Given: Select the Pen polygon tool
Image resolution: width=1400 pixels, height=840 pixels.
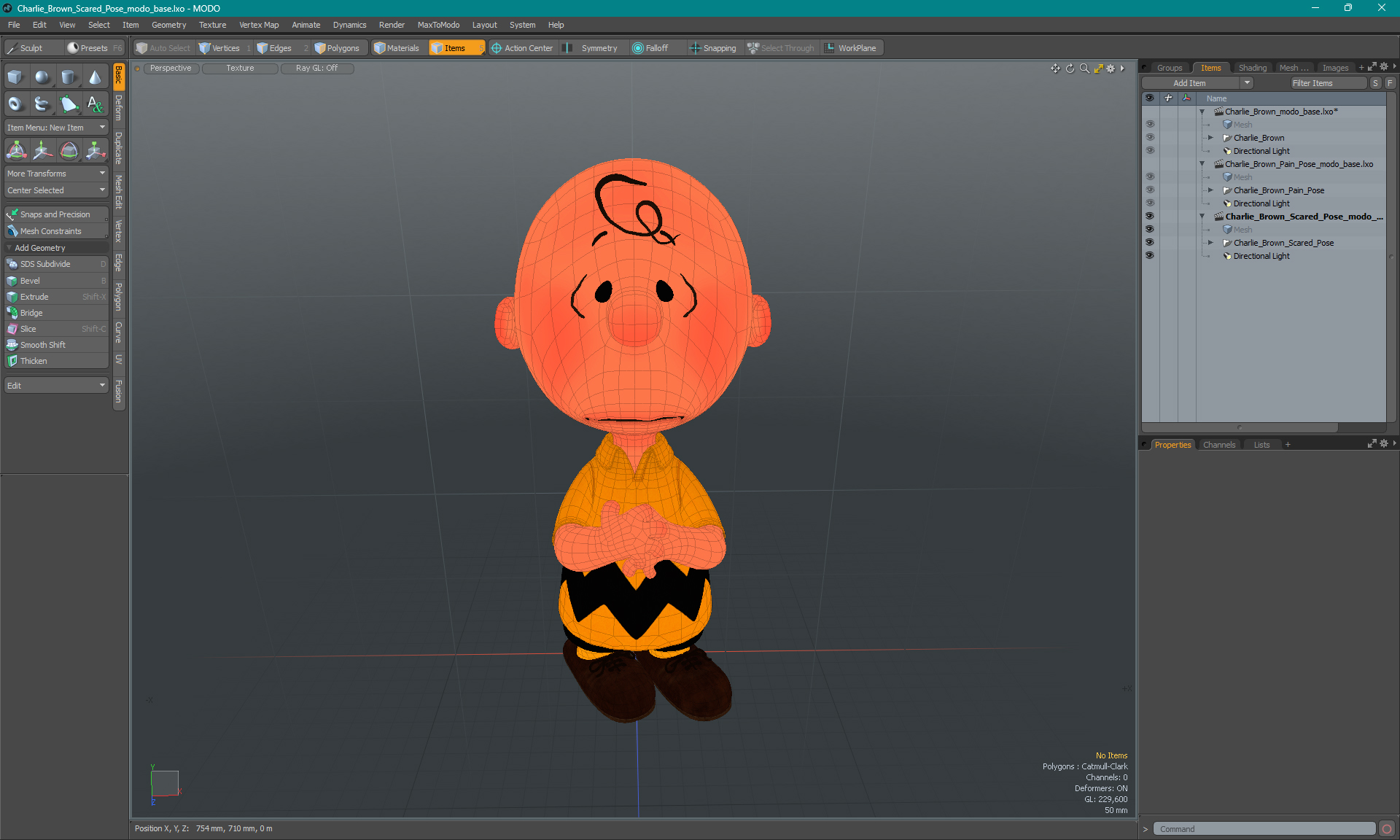Looking at the screenshot, I should 69,104.
